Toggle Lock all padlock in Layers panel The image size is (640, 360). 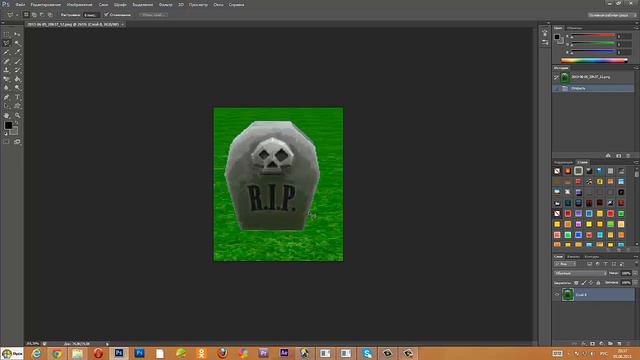[x=598, y=283]
